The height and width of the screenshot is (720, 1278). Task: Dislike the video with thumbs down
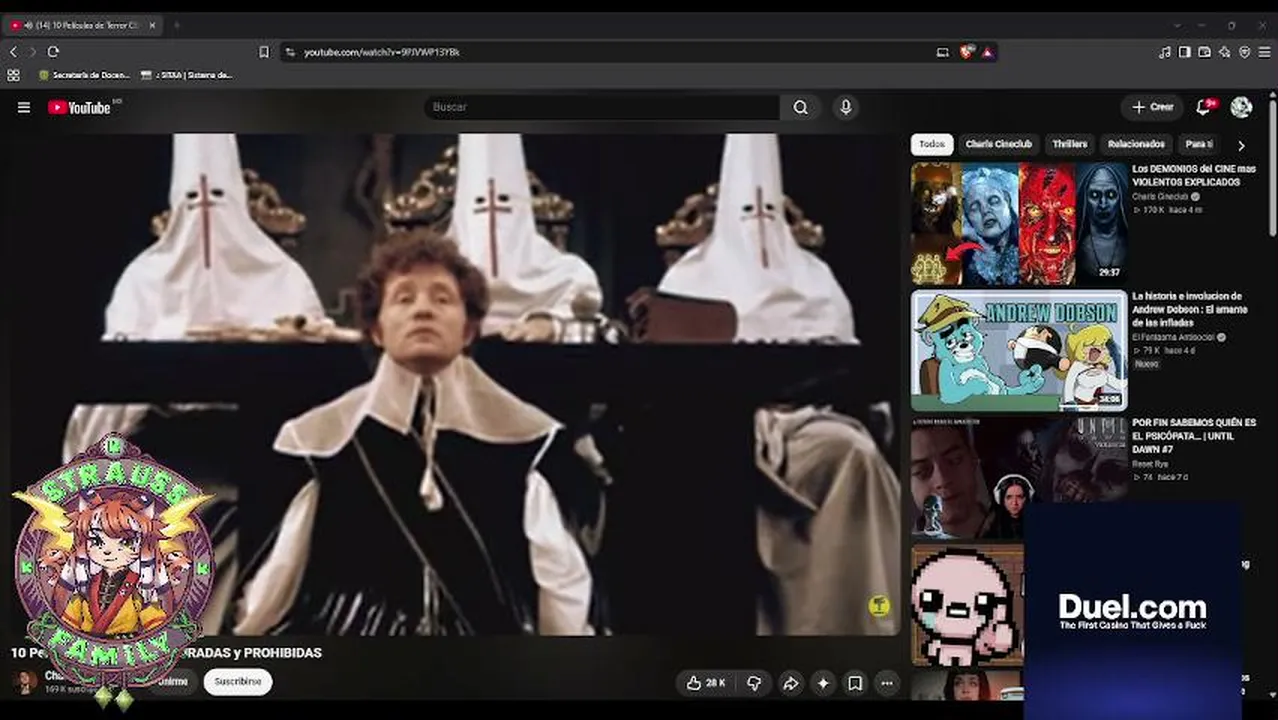pyautogui.click(x=754, y=683)
